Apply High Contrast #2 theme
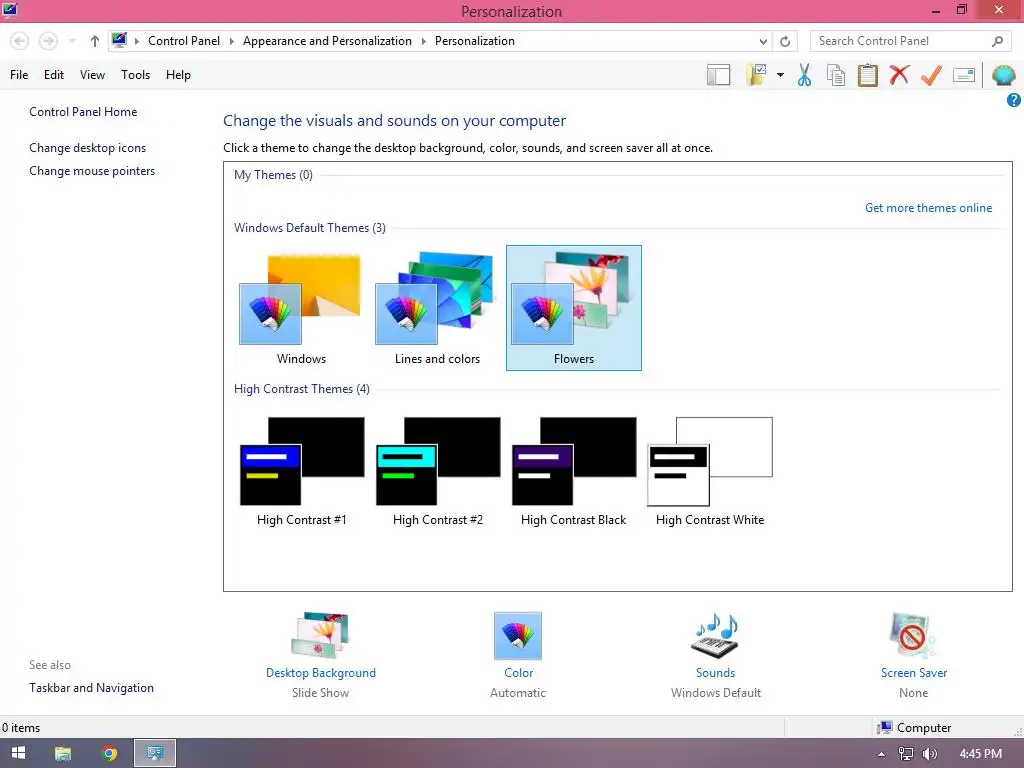 click(x=438, y=470)
